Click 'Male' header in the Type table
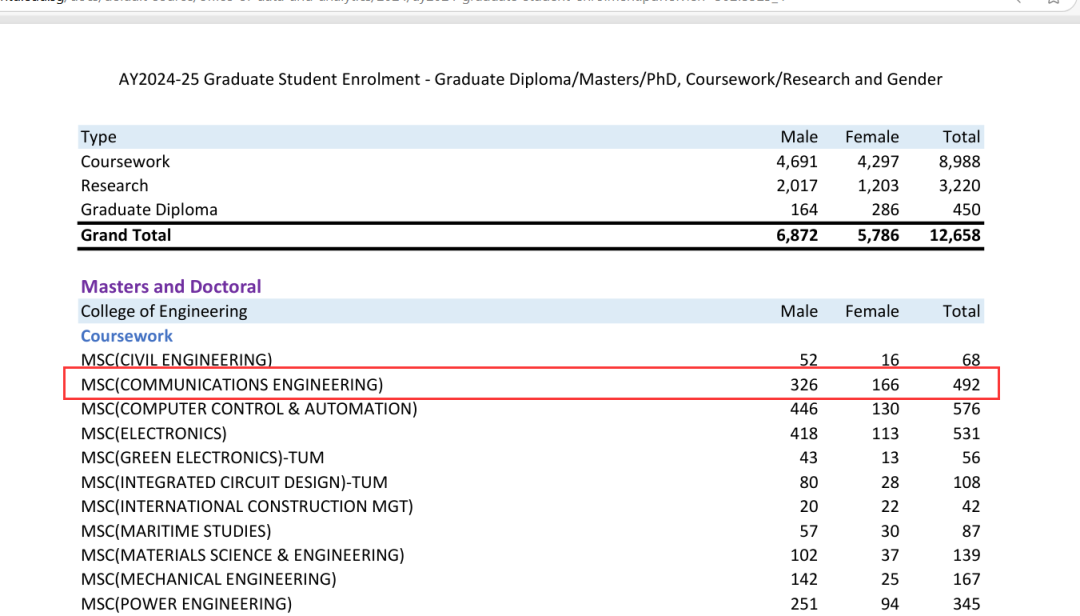The height and width of the screenshot is (616, 1080). pos(799,137)
